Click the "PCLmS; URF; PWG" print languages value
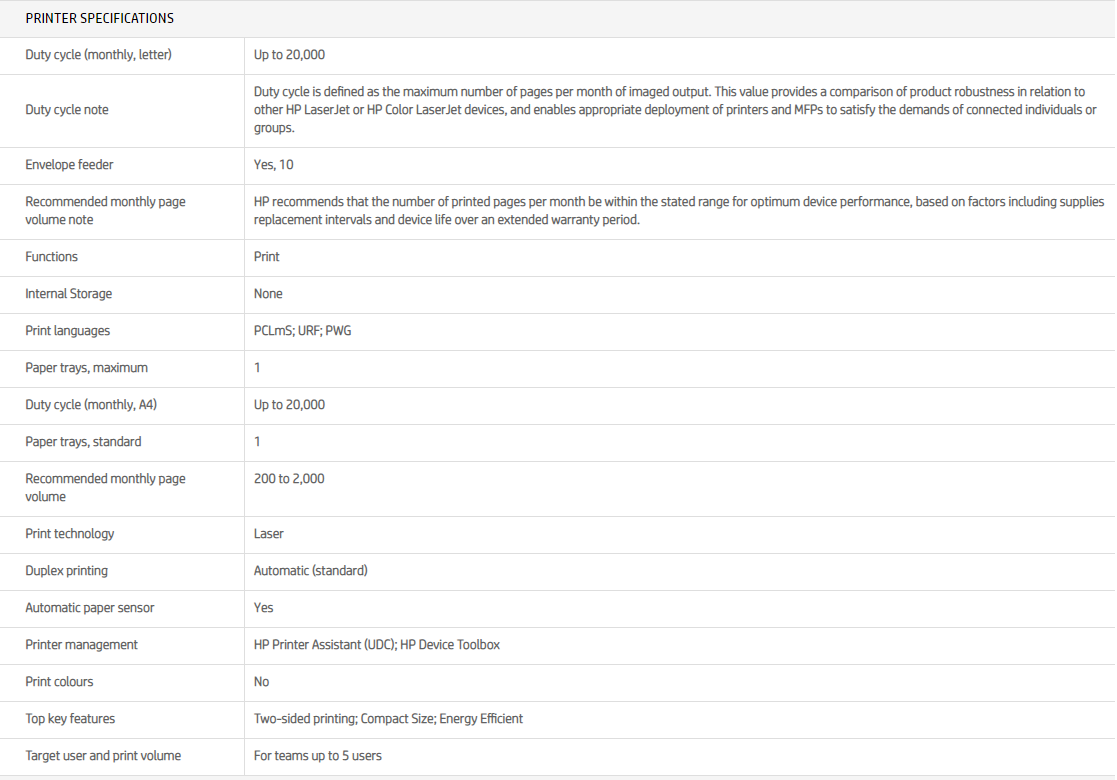Screen dimensions: 1117x780 click(302, 331)
